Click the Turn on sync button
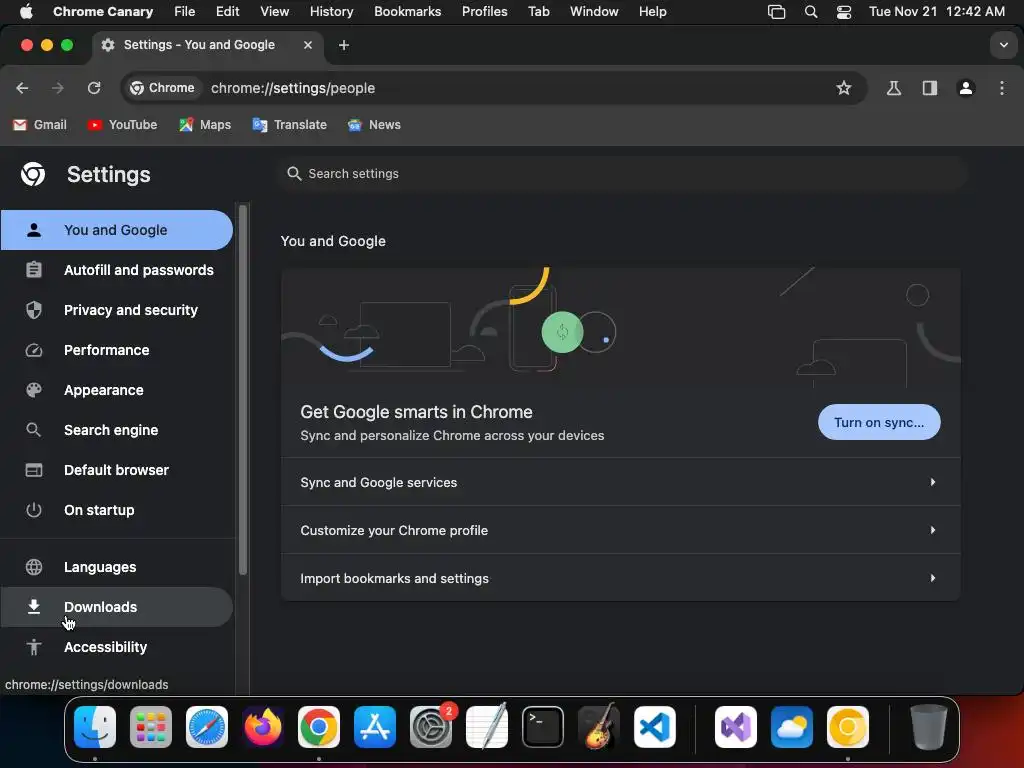This screenshot has width=1024, height=768. [x=879, y=423]
